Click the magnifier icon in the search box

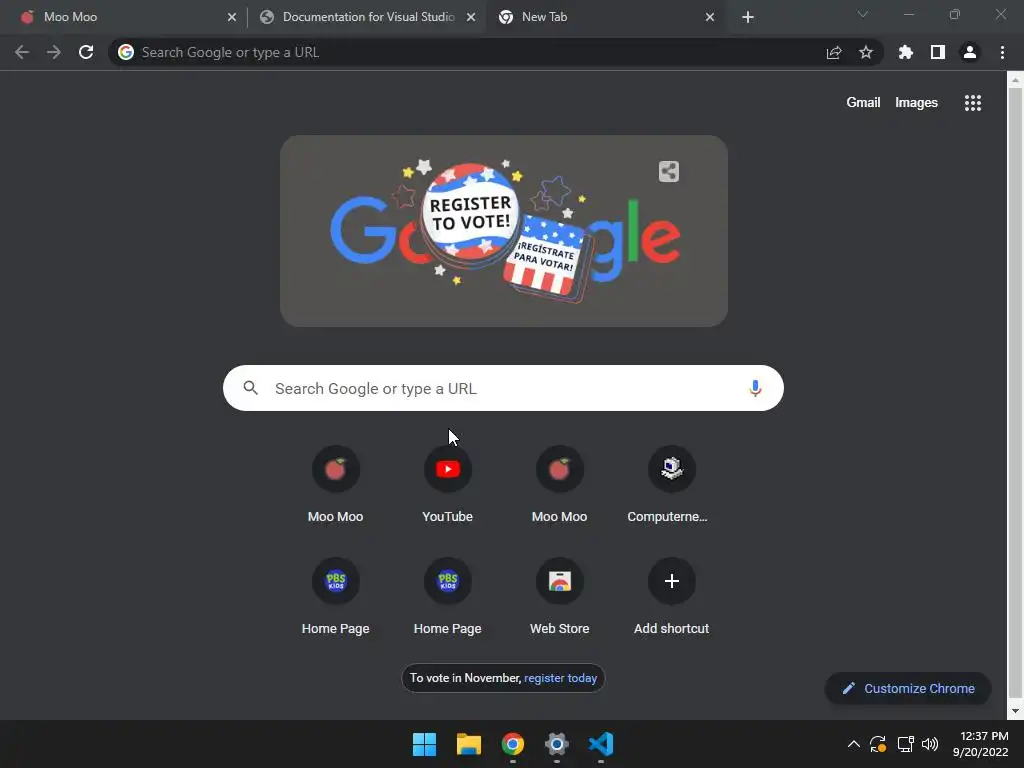coord(251,389)
